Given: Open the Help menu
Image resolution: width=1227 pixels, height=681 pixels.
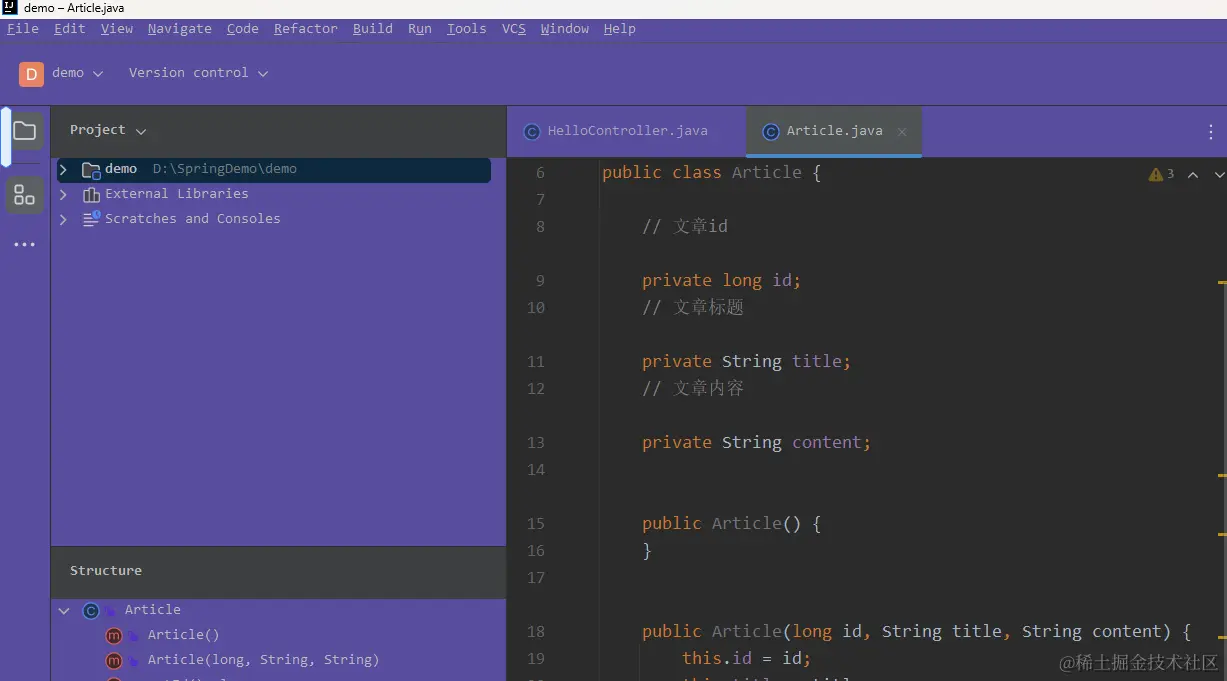Looking at the screenshot, I should (x=620, y=29).
